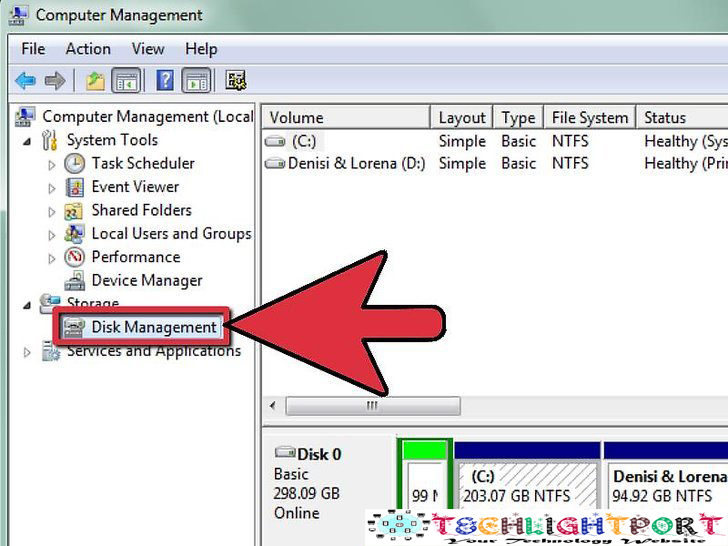The image size is (728, 546).
Task: Toggle the Show/Hide Console Tree icon
Action: (126, 80)
